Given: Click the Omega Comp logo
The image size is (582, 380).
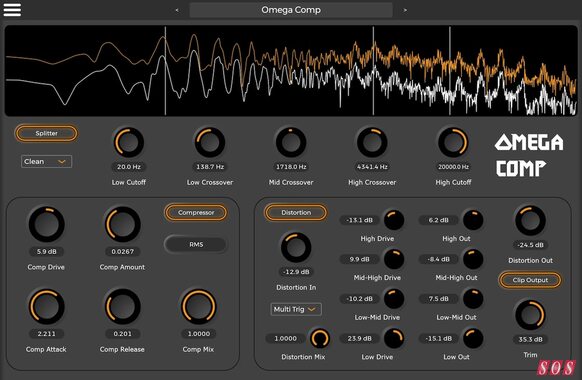Looking at the screenshot, I should 529,155.
